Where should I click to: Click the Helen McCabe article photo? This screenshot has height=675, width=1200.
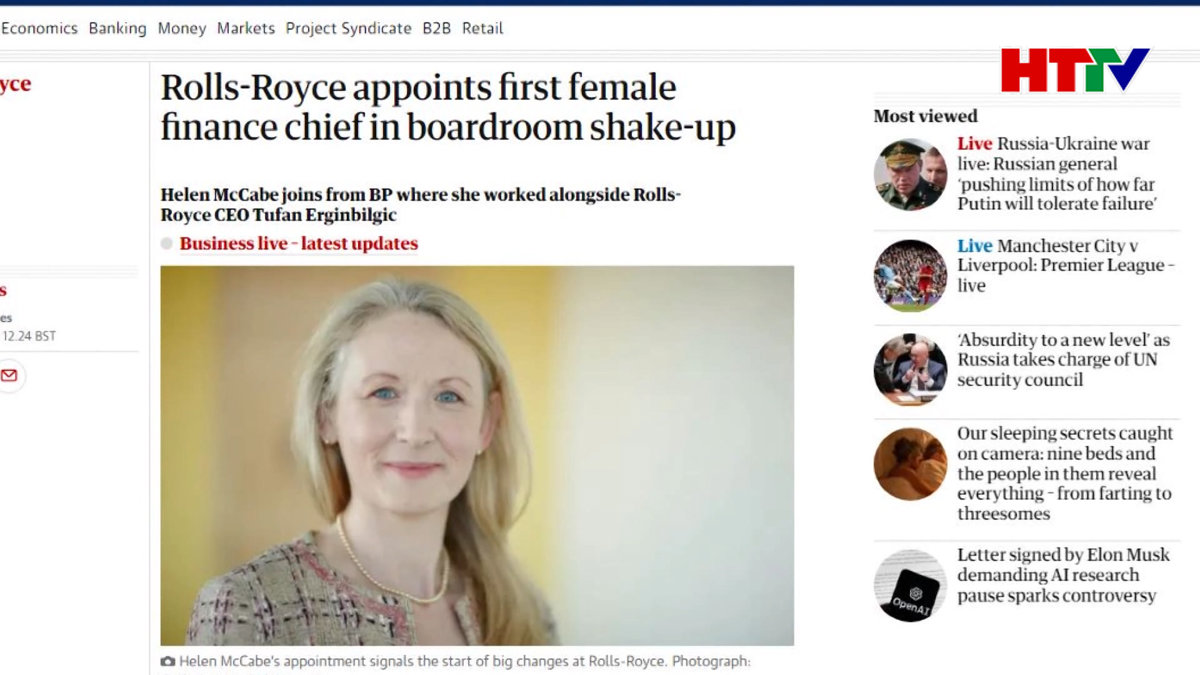pos(477,455)
